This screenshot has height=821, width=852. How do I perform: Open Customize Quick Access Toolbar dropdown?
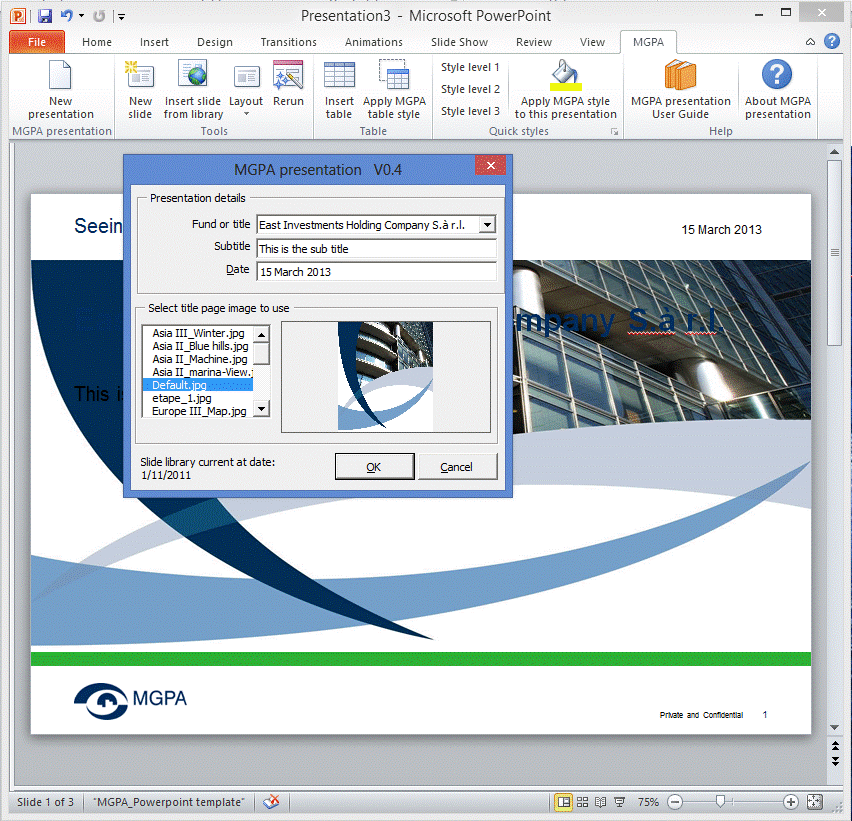(x=122, y=17)
